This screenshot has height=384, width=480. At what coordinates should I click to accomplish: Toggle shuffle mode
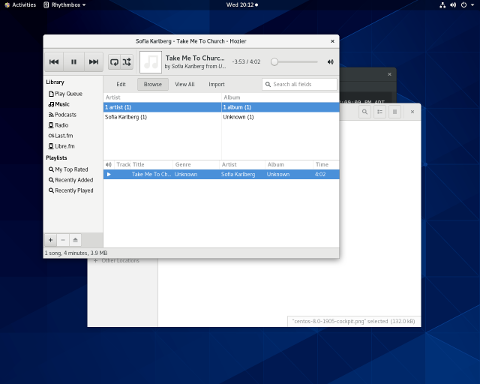127,62
